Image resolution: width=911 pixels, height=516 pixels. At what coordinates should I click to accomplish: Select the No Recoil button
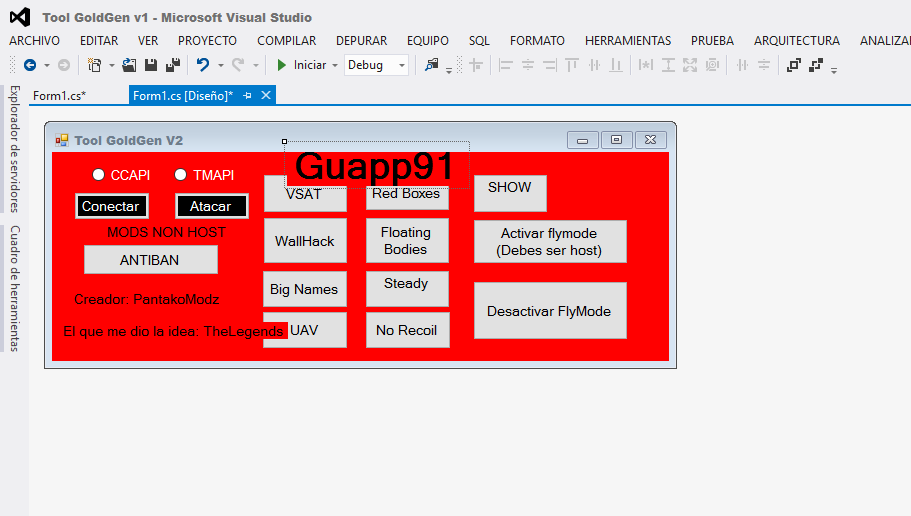pos(407,330)
